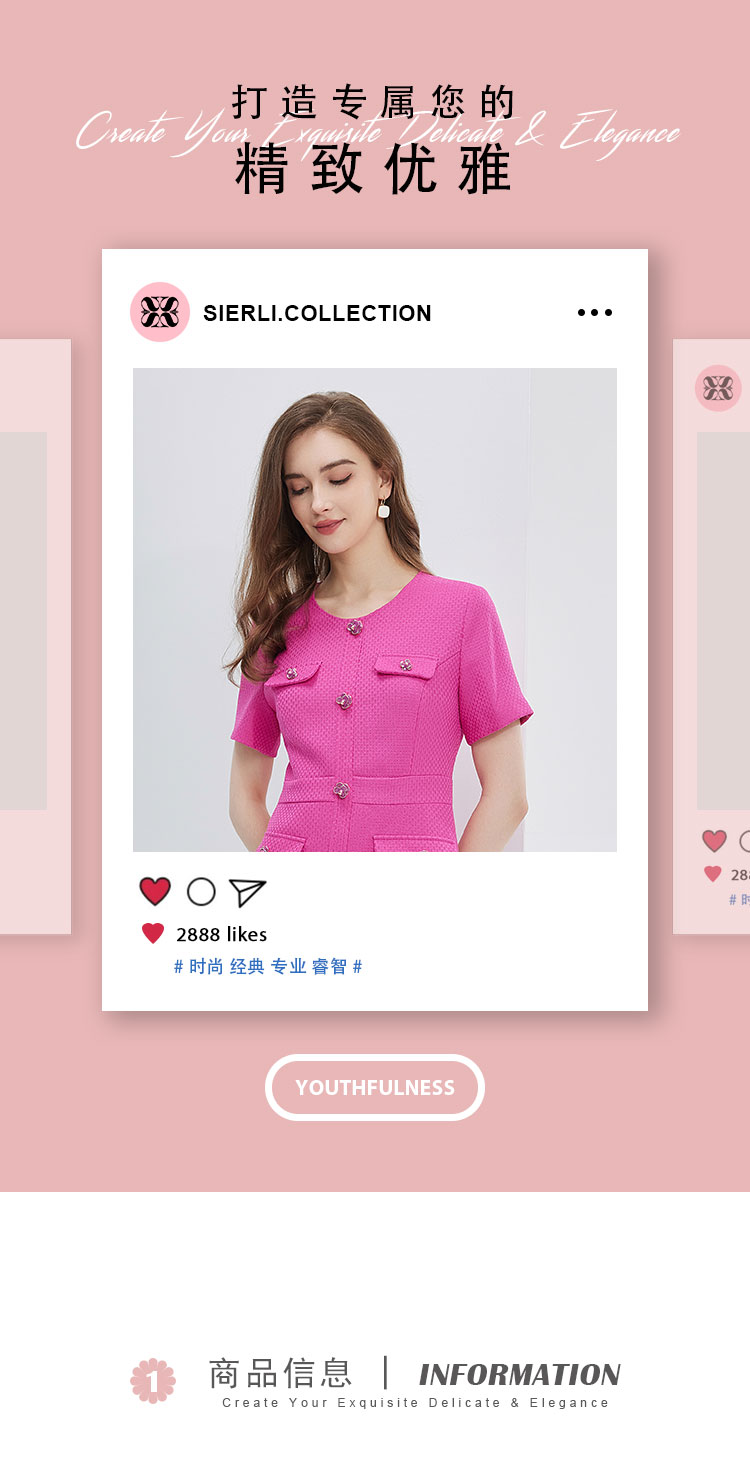Click the flower badge numbered 1
The width and height of the screenshot is (750, 1461).
153,1381
